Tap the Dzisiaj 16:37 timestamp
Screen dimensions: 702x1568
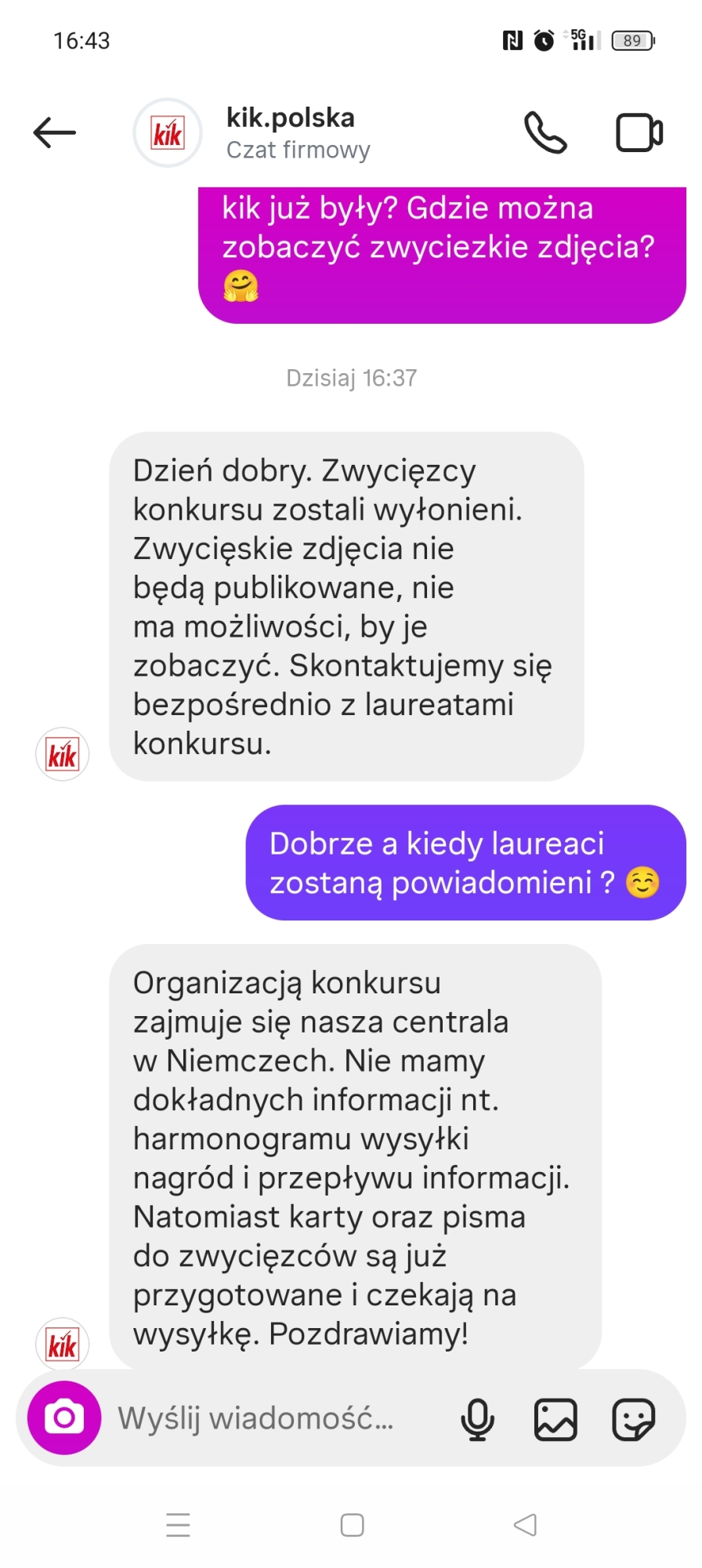[x=351, y=378]
